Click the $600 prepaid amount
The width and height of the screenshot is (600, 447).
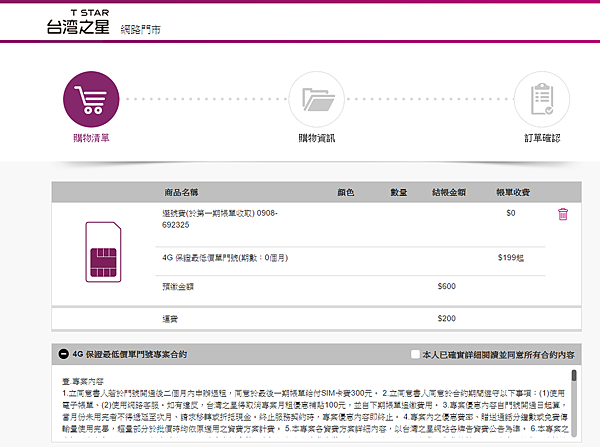447,286
